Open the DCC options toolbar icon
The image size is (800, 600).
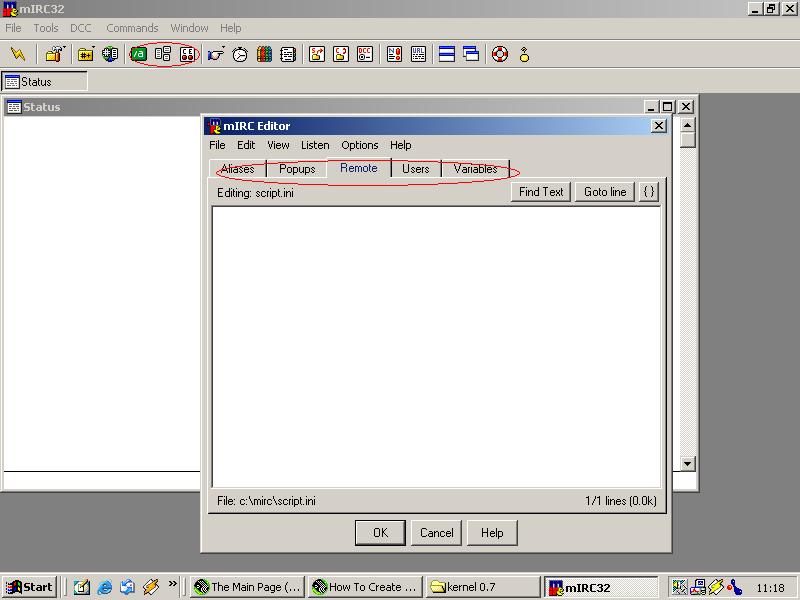click(x=365, y=54)
